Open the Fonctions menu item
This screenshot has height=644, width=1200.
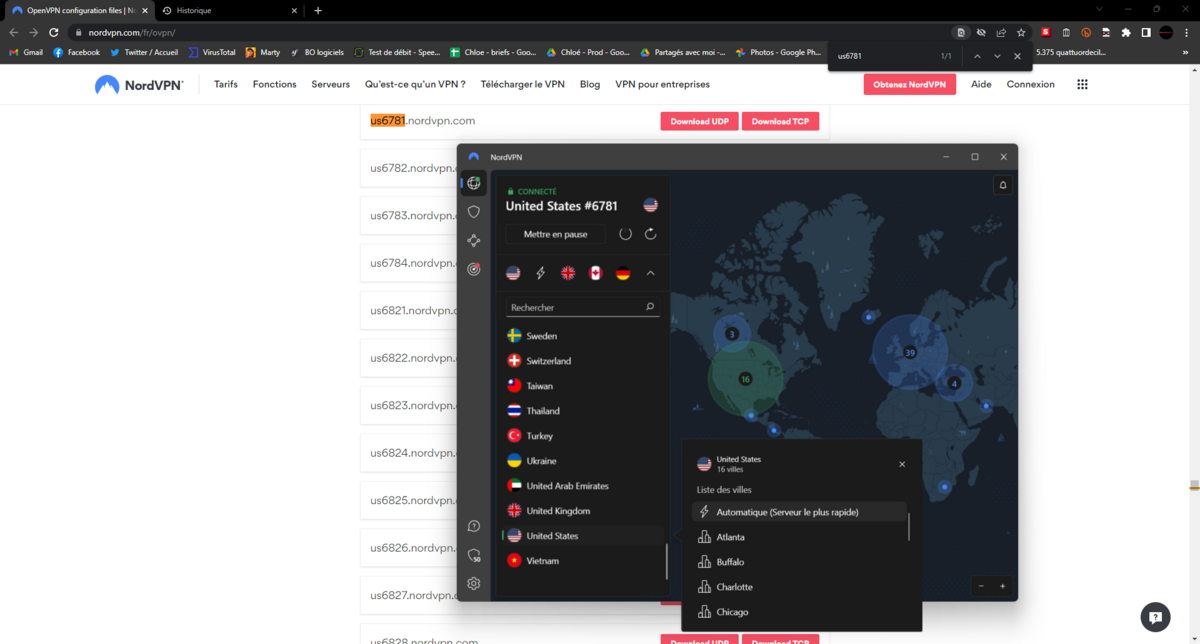275,84
